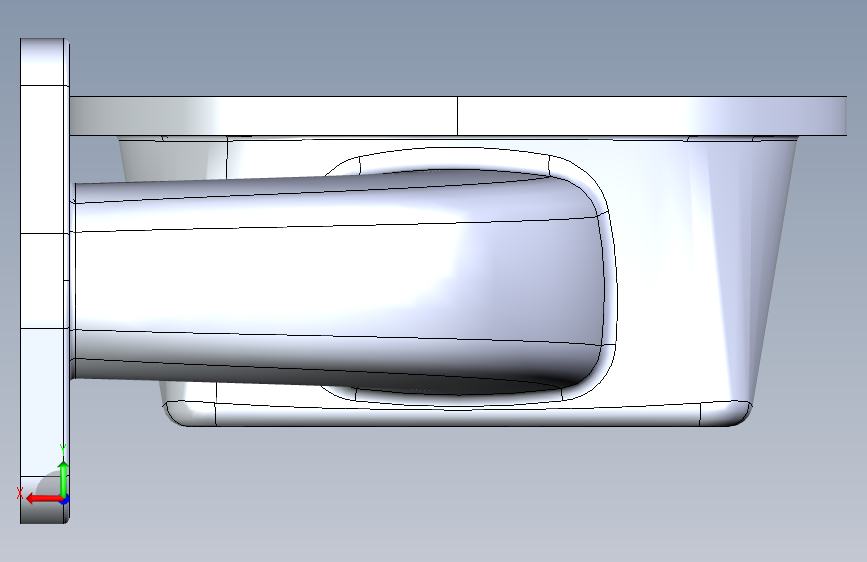Click the red X axis arrow of the triad
This screenshot has width=867, height=562.
[43, 499]
